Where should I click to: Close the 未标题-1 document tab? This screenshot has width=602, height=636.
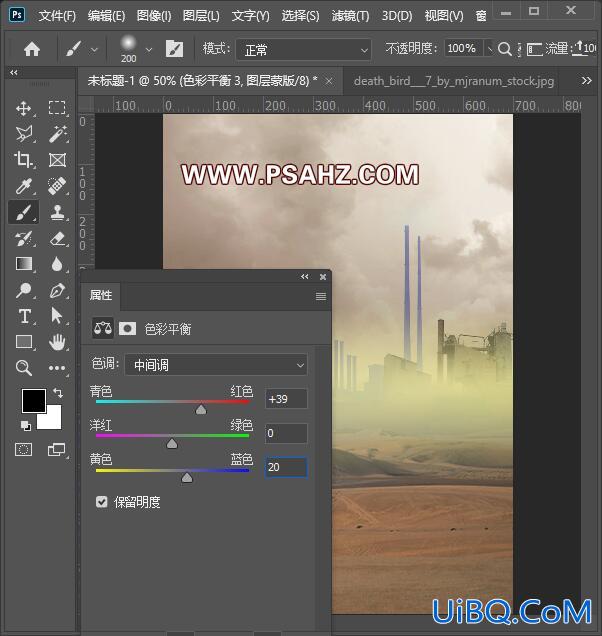(329, 81)
